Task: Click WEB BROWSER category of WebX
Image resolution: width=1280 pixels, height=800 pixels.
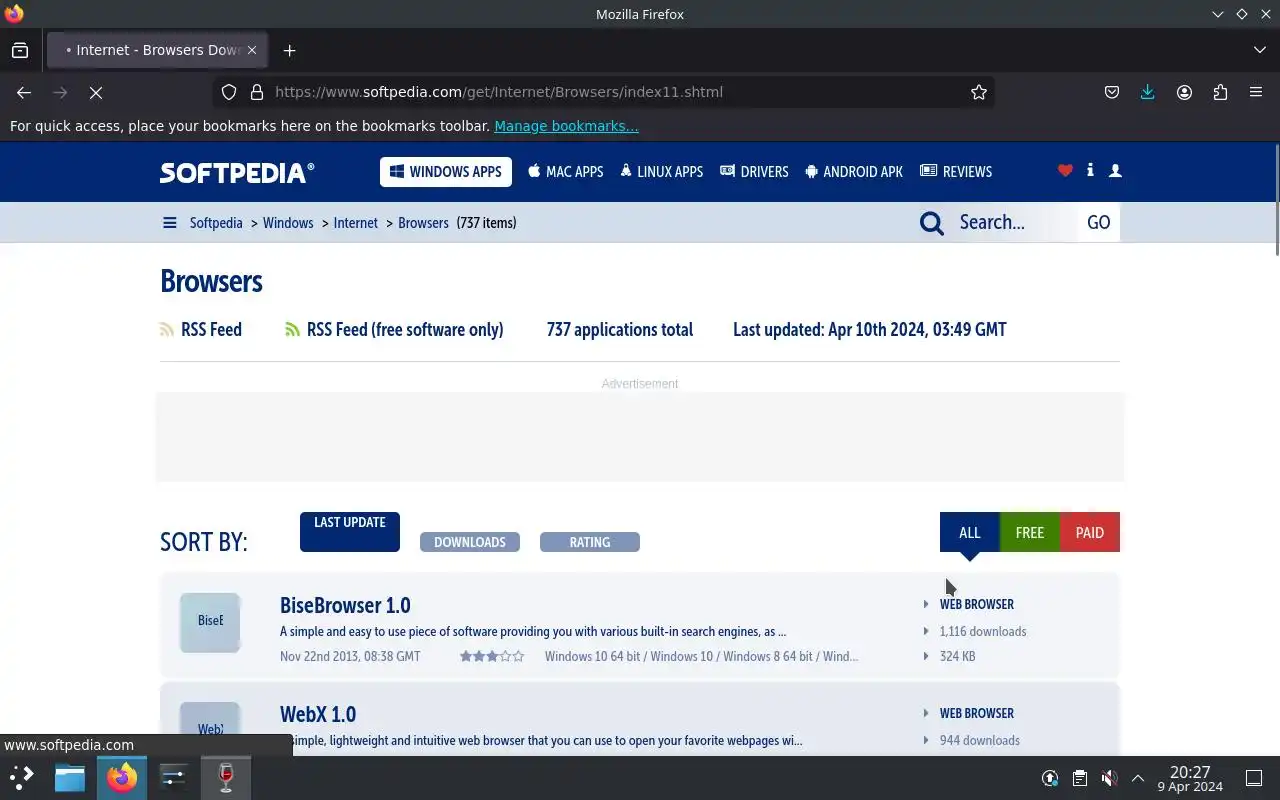Action: tap(977, 713)
